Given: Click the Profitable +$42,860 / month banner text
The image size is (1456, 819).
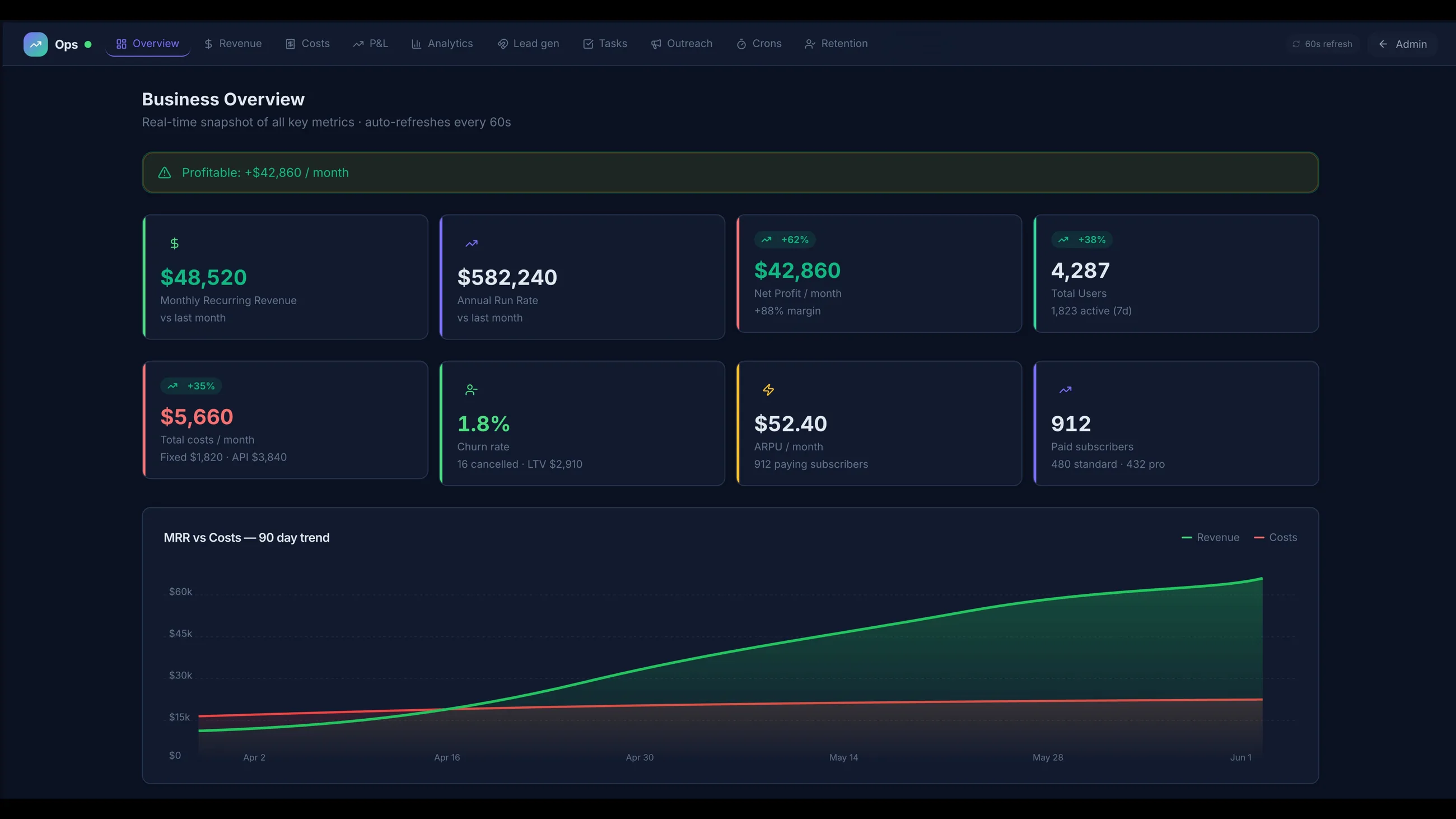Looking at the screenshot, I should [x=265, y=173].
